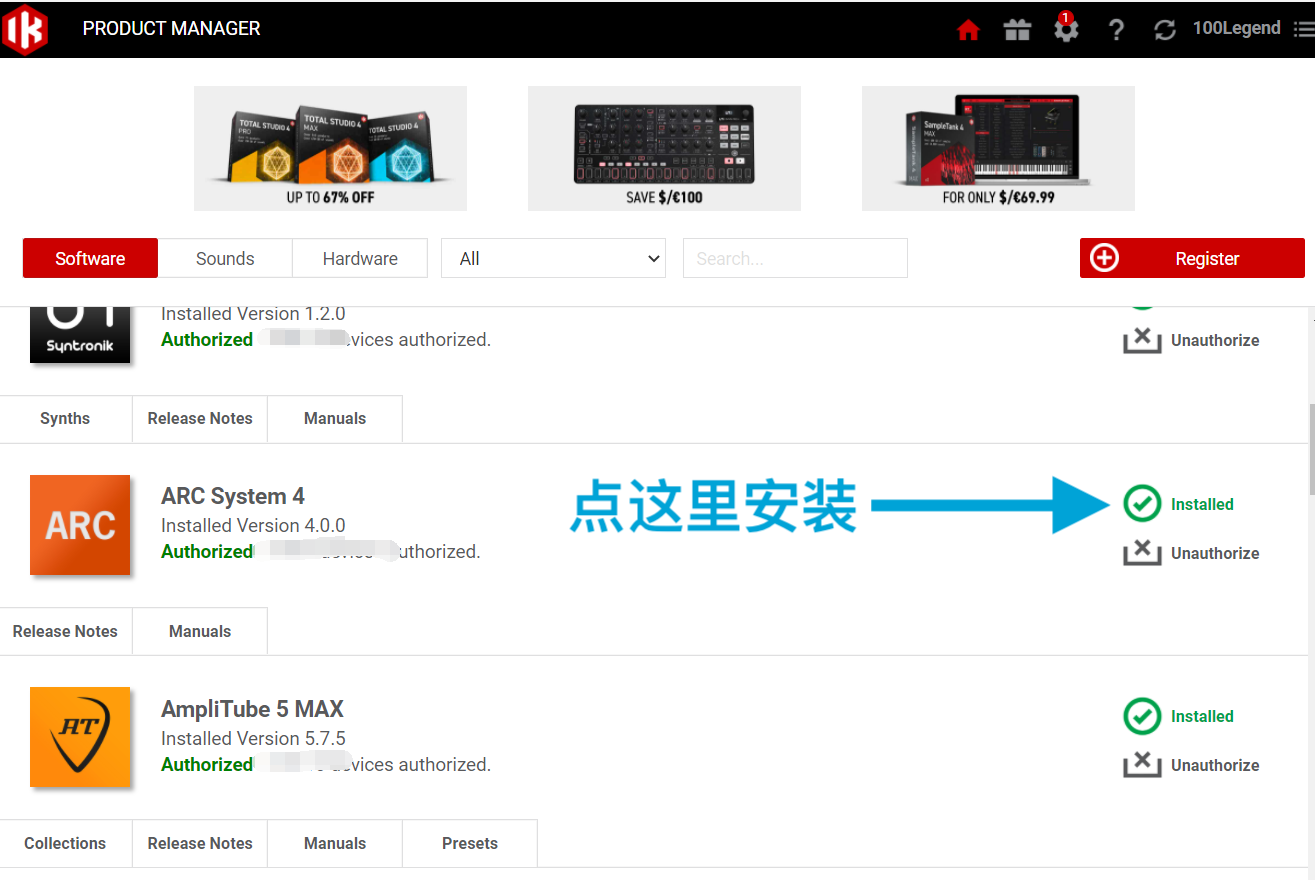Switch to the Hardware tab
The width and height of the screenshot is (1315, 880).
(x=360, y=258)
